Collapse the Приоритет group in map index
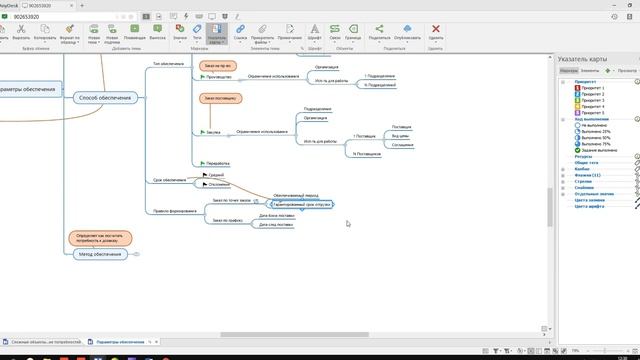 click(x=563, y=82)
